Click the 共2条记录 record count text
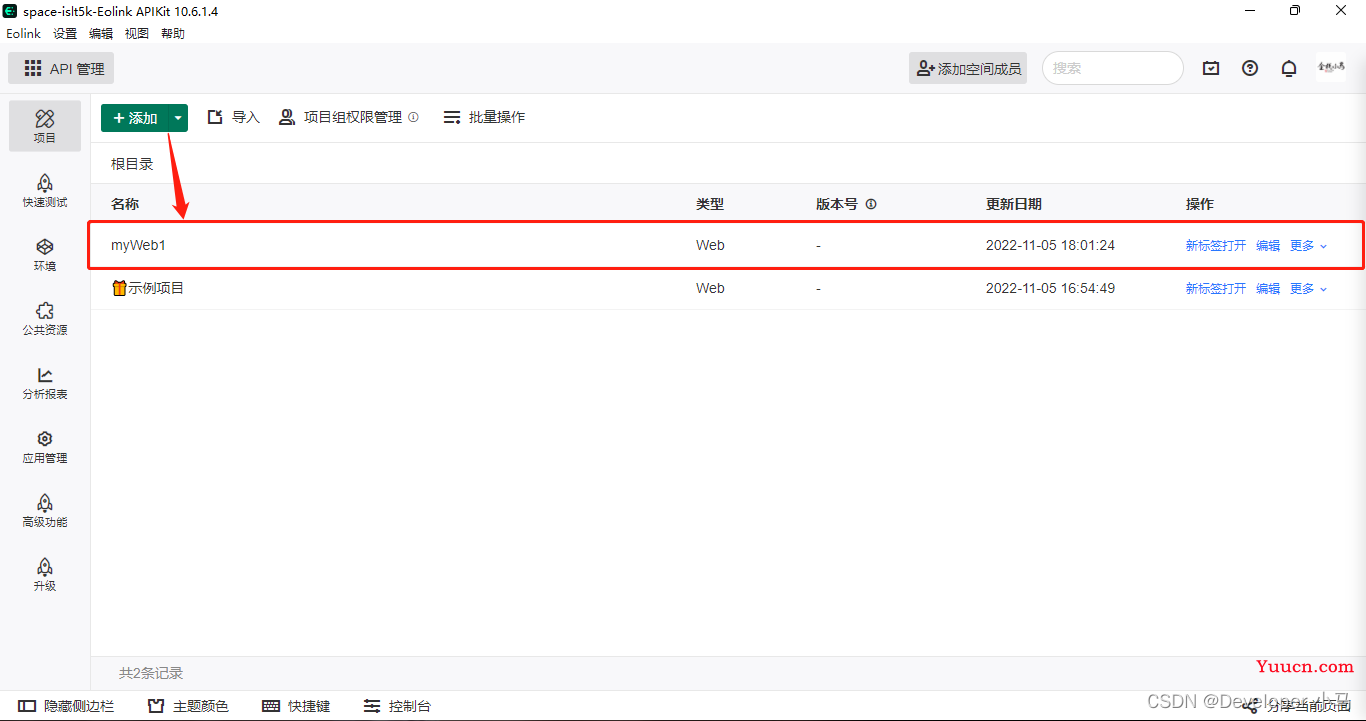 pos(151,674)
